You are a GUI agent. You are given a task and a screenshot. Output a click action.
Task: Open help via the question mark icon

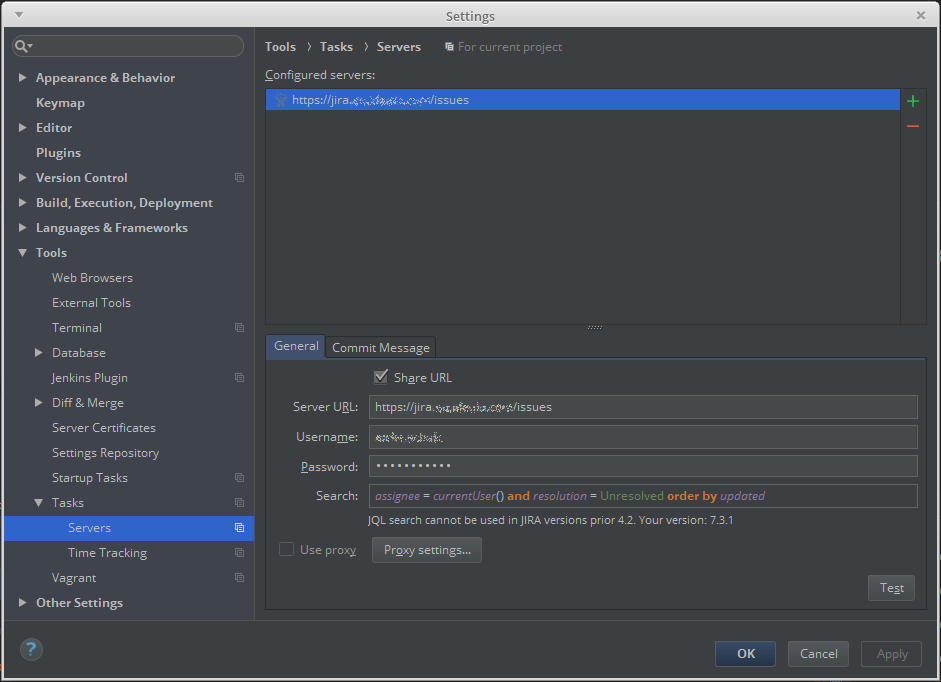pos(30,649)
